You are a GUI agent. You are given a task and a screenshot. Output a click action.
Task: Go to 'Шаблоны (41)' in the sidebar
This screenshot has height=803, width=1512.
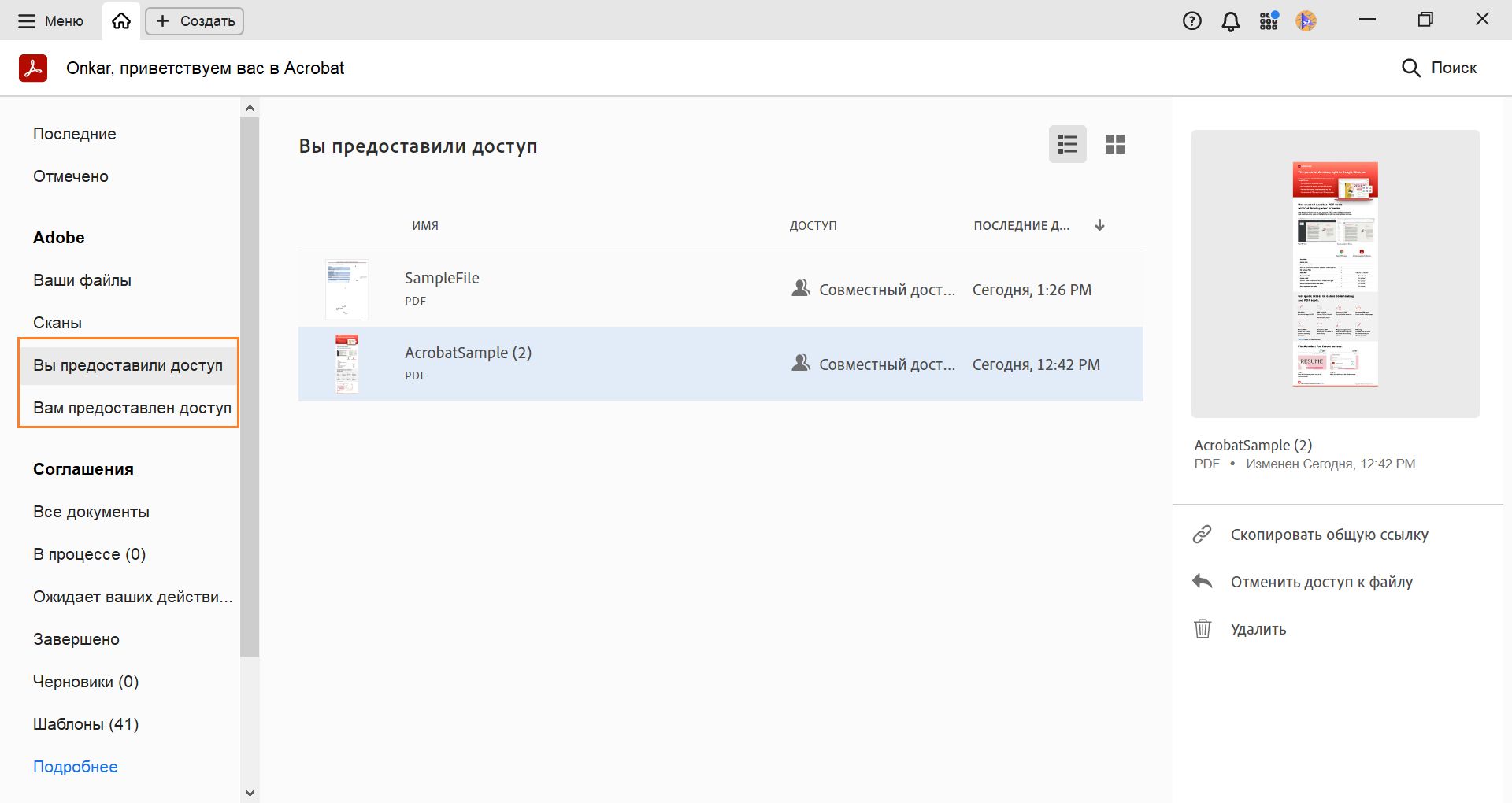point(85,723)
